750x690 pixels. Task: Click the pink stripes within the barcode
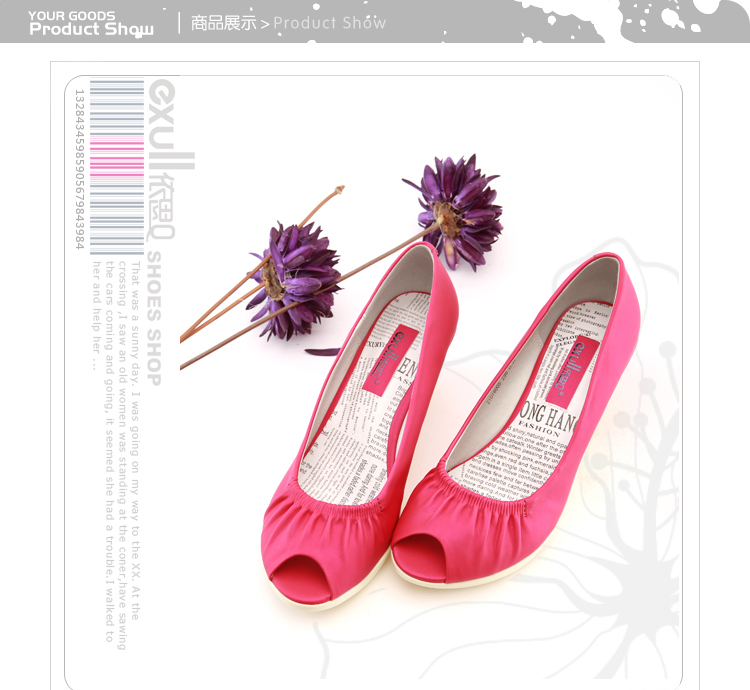point(117,162)
